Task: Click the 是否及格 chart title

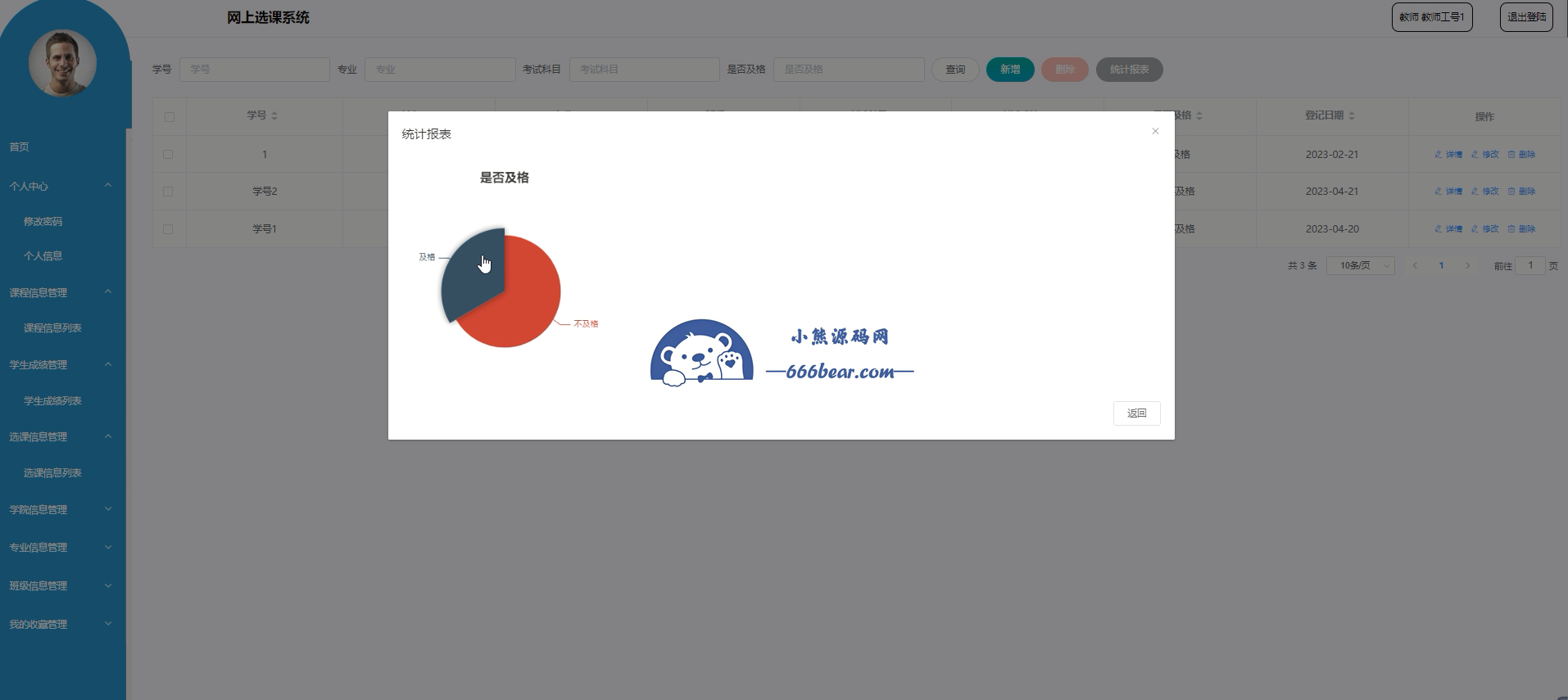Action: coord(505,178)
